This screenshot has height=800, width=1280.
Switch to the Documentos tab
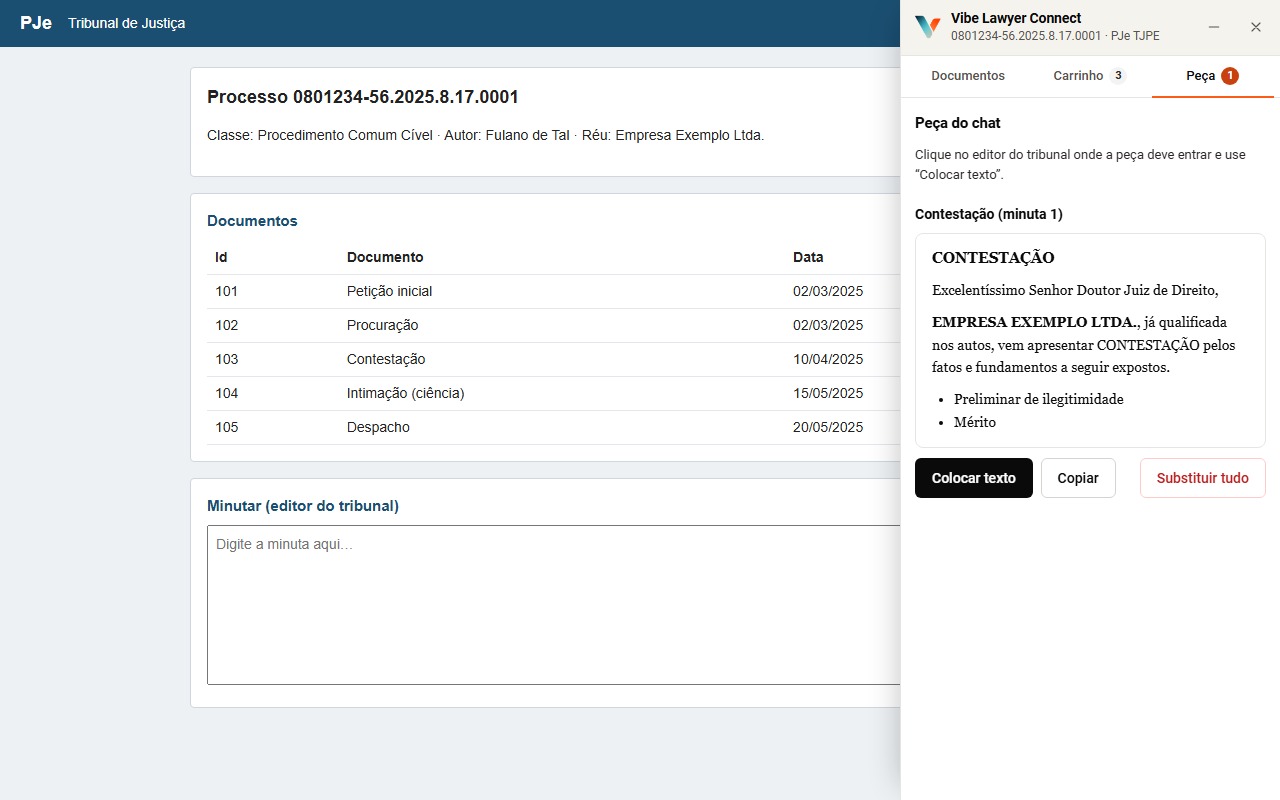pos(968,76)
